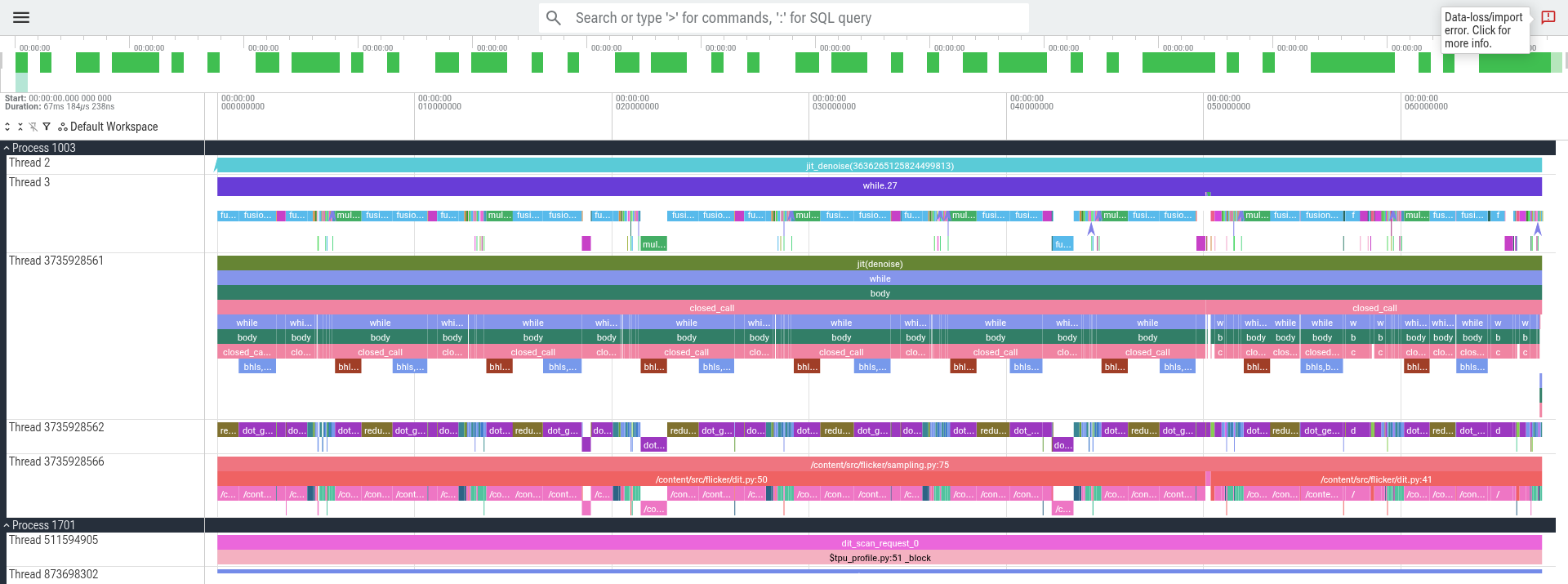Select the dit.py:50 slice
Image resolution: width=1568 pixels, height=584 pixels.
pyautogui.click(x=711, y=479)
